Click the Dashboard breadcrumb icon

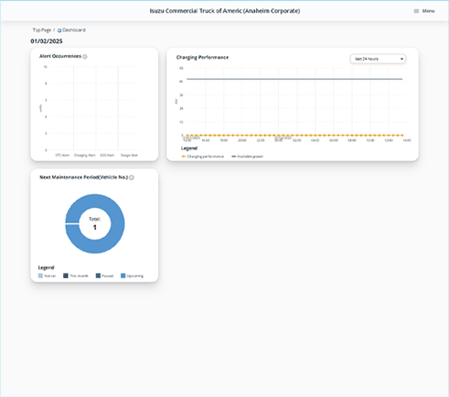(59, 30)
